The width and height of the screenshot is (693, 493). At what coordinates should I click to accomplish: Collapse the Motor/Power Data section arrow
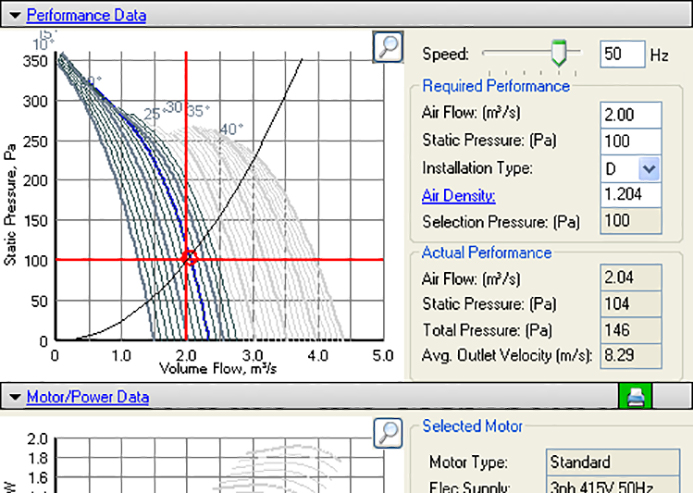15,397
